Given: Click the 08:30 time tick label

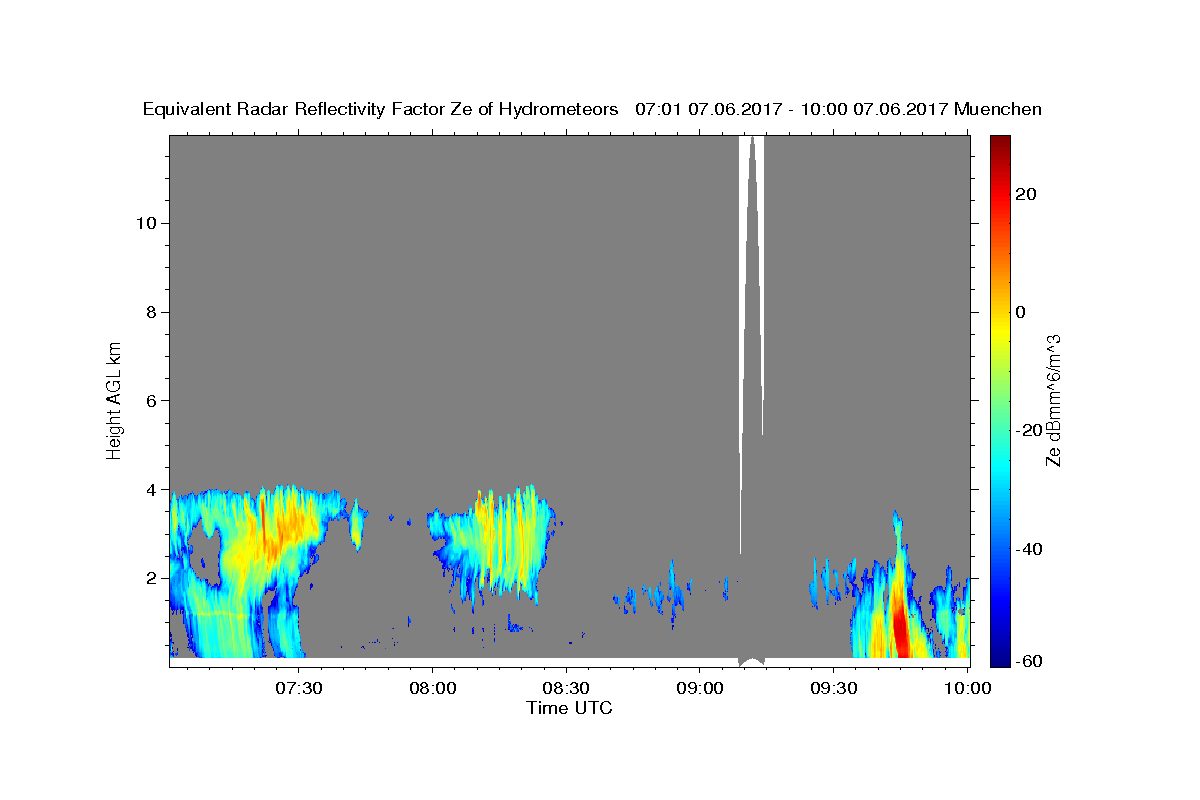Looking at the screenshot, I should click(566, 688).
